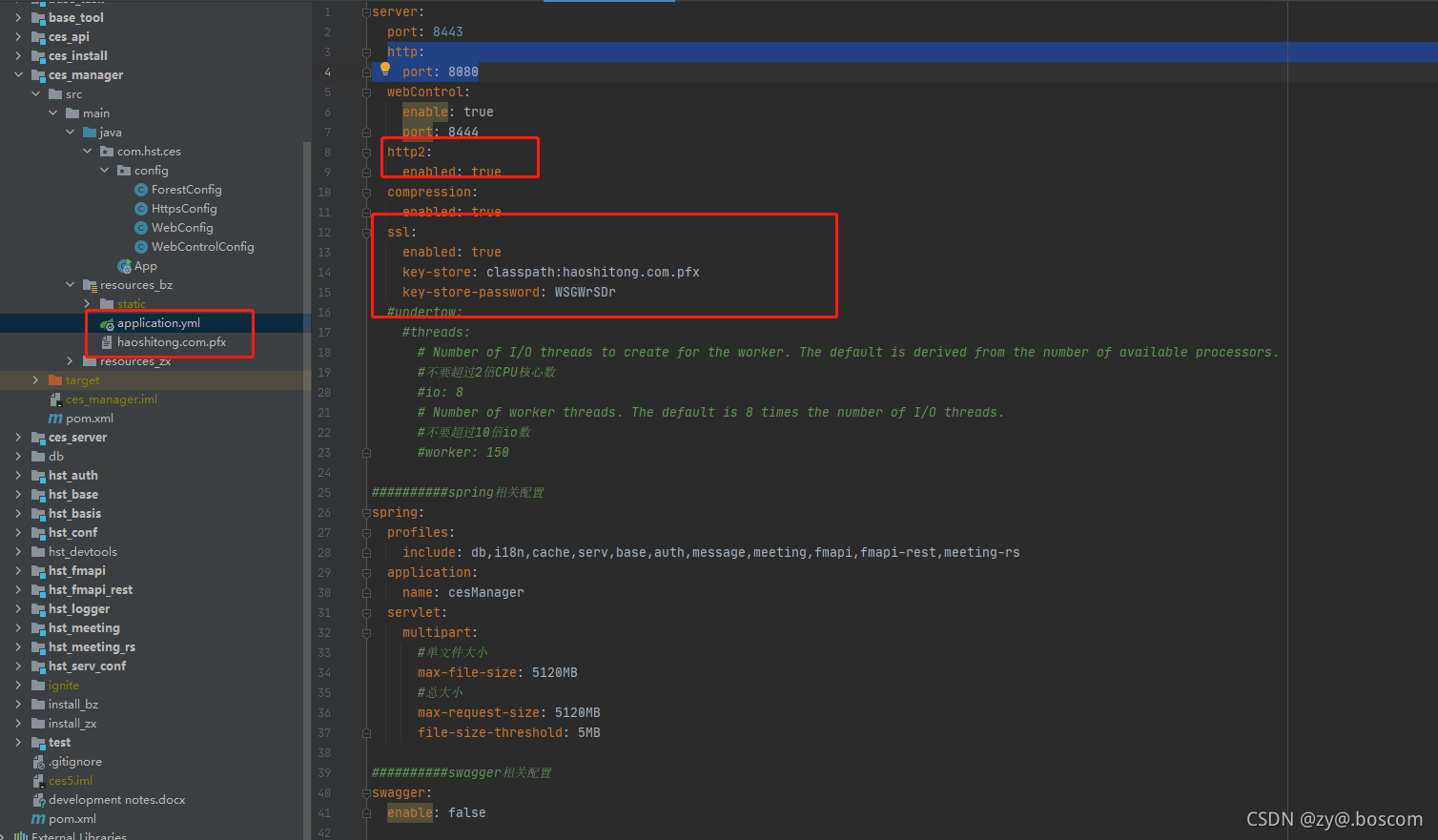Click the WebConfig class icon

(x=141, y=228)
